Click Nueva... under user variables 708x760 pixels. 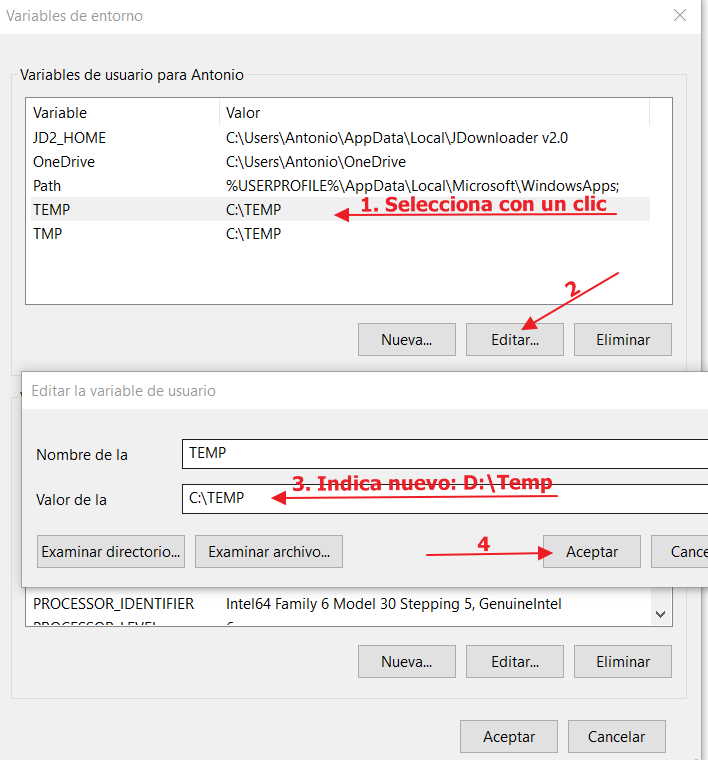407,339
